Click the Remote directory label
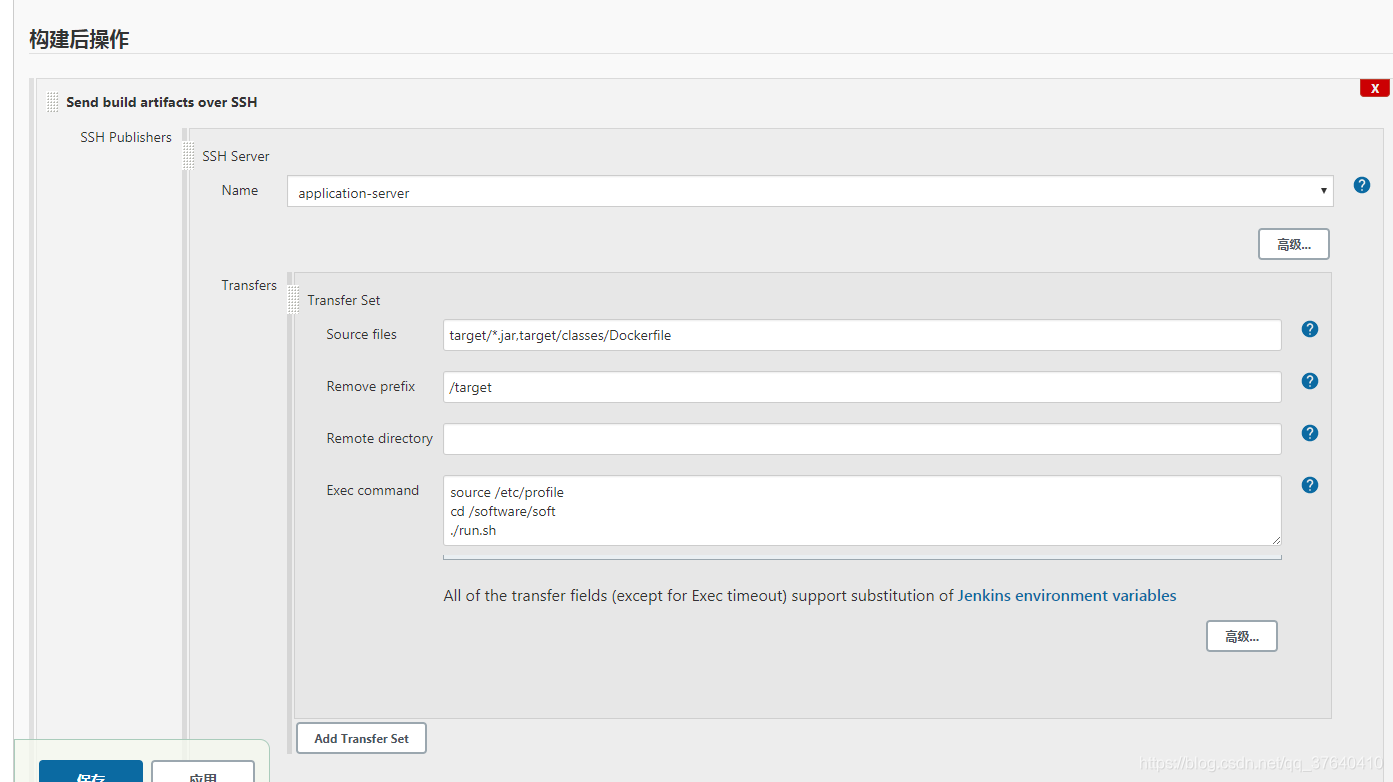 (379, 438)
